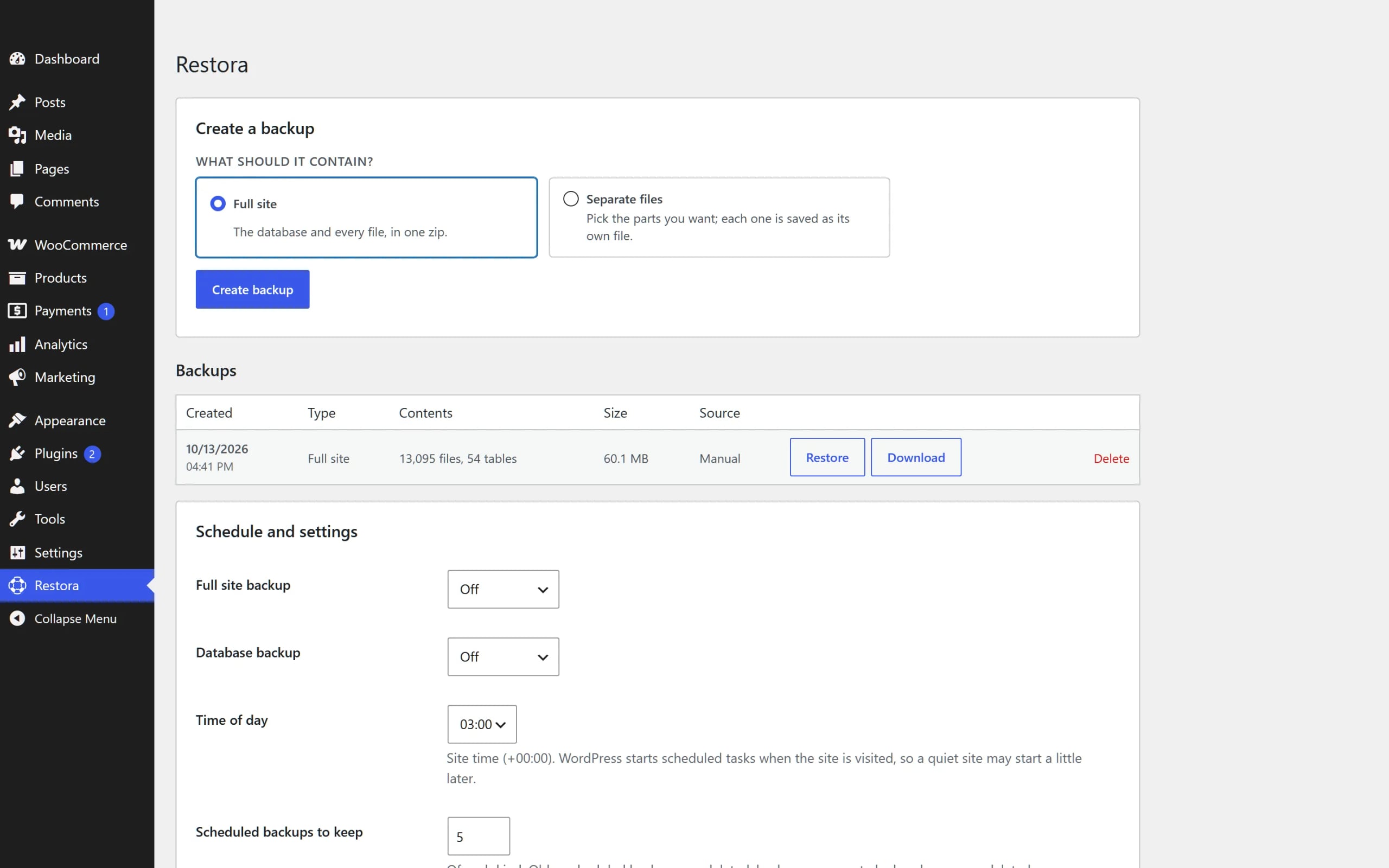Select the Separate files radio option
Viewport: 1389px width, 868px height.
571,199
